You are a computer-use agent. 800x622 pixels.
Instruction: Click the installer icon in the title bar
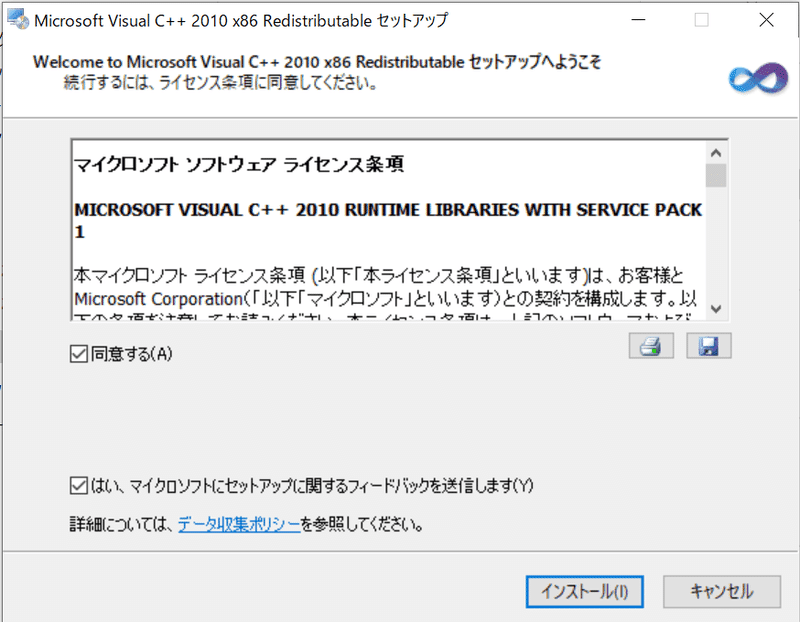coord(18,20)
